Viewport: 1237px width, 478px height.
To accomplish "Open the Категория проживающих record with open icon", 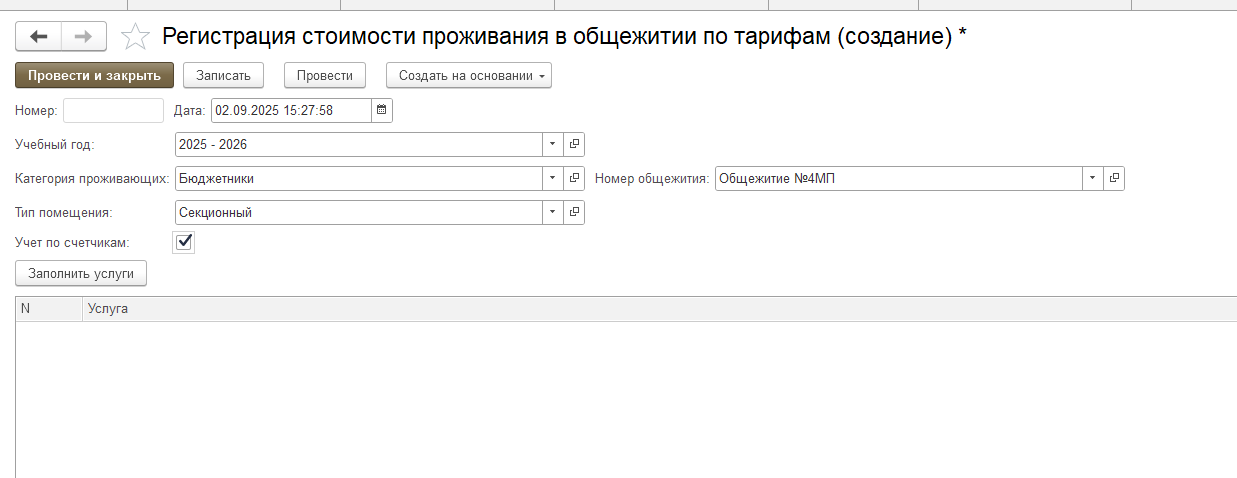I will click(x=574, y=179).
